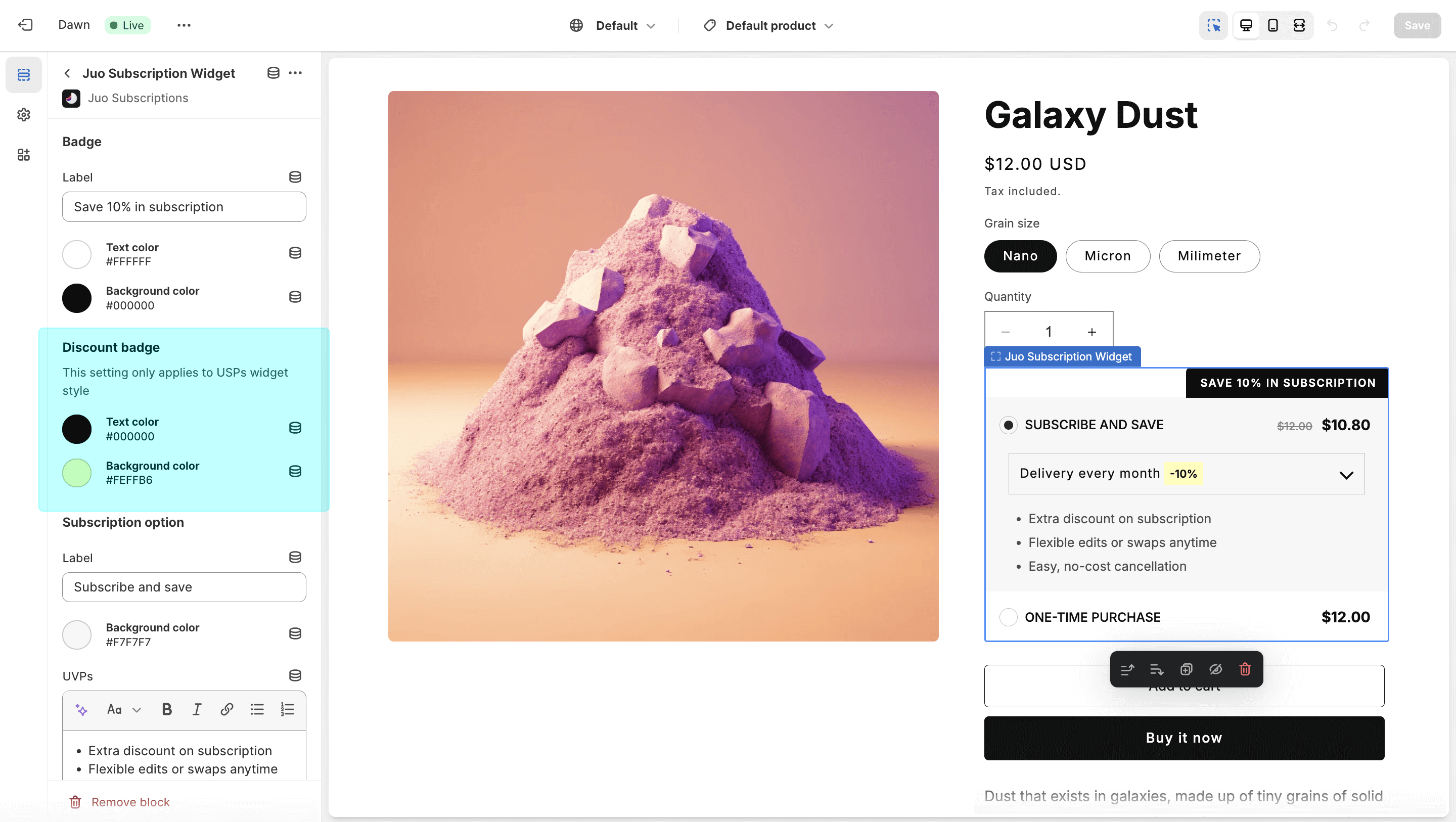Image resolution: width=1456 pixels, height=822 pixels.
Task: Click the Juo Subscriptions app icon
Action: [x=71, y=98]
